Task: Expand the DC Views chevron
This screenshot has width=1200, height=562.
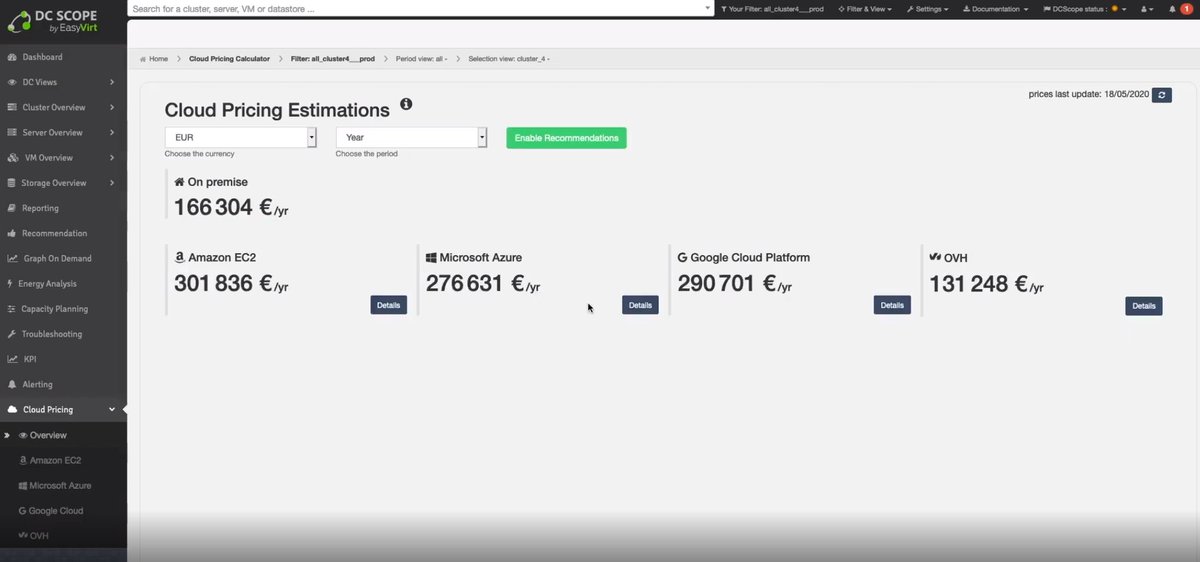Action: [x=112, y=82]
